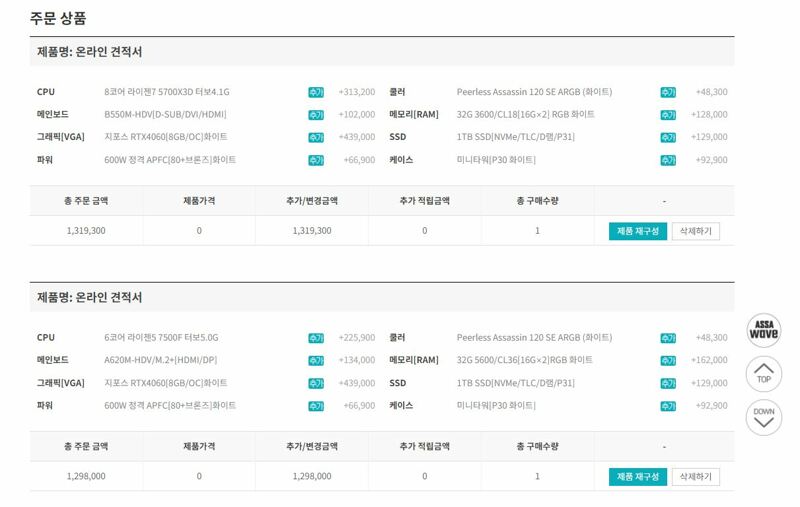Click 추가 badge next to 라이젠5 7500F CPU
Viewport: 800px width, 507px height.
316,338
